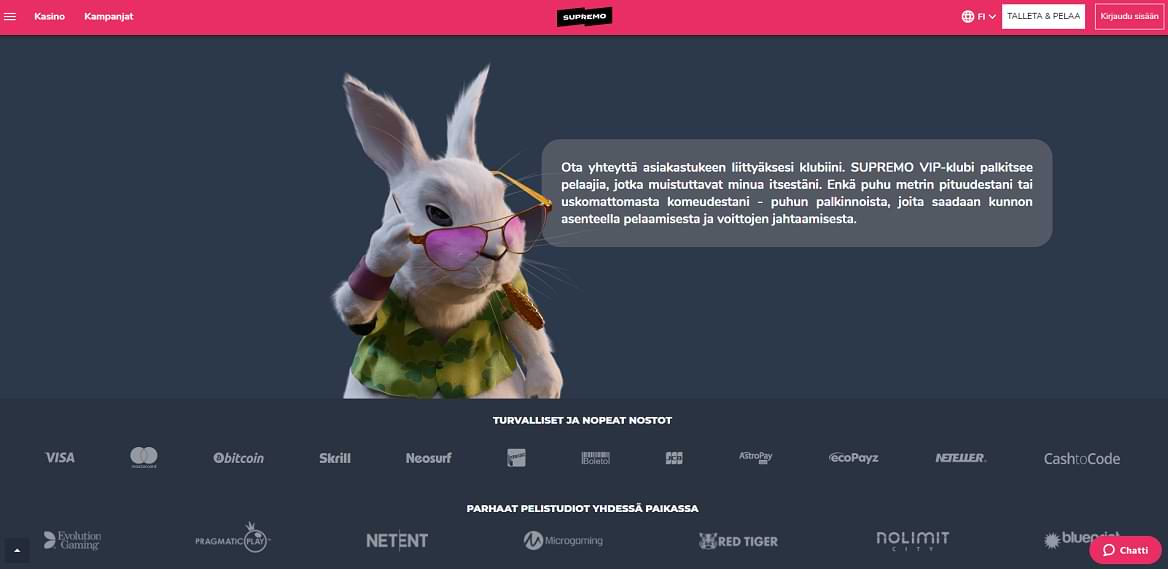The width and height of the screenshot is (1168, 569).
Task: Click the NetEnt studio logo
Action: (397, 541)
